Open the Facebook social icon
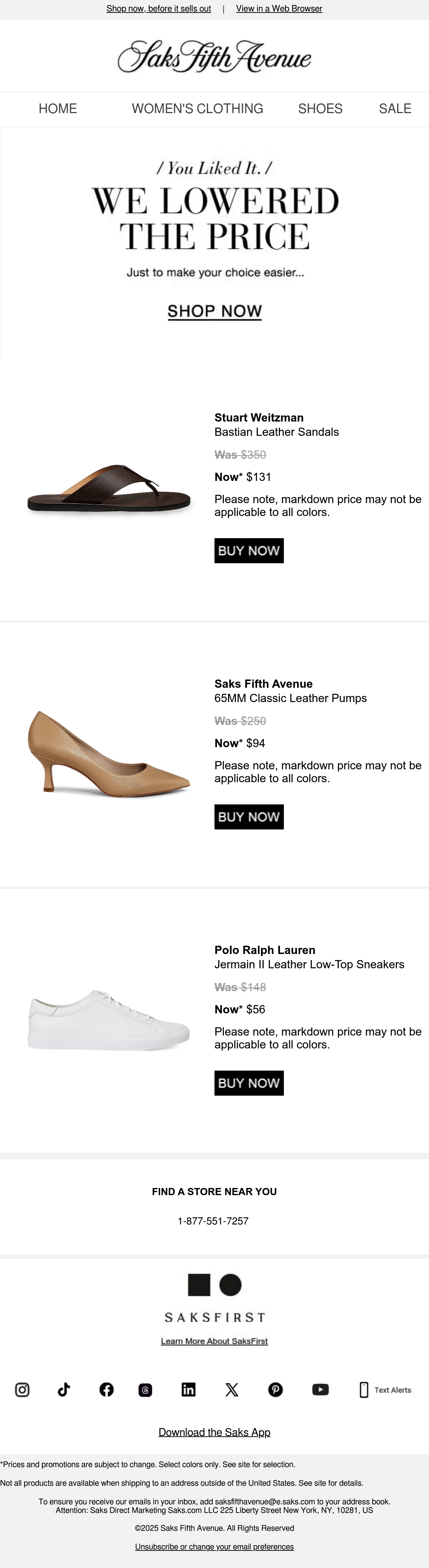 point(107,1390)
